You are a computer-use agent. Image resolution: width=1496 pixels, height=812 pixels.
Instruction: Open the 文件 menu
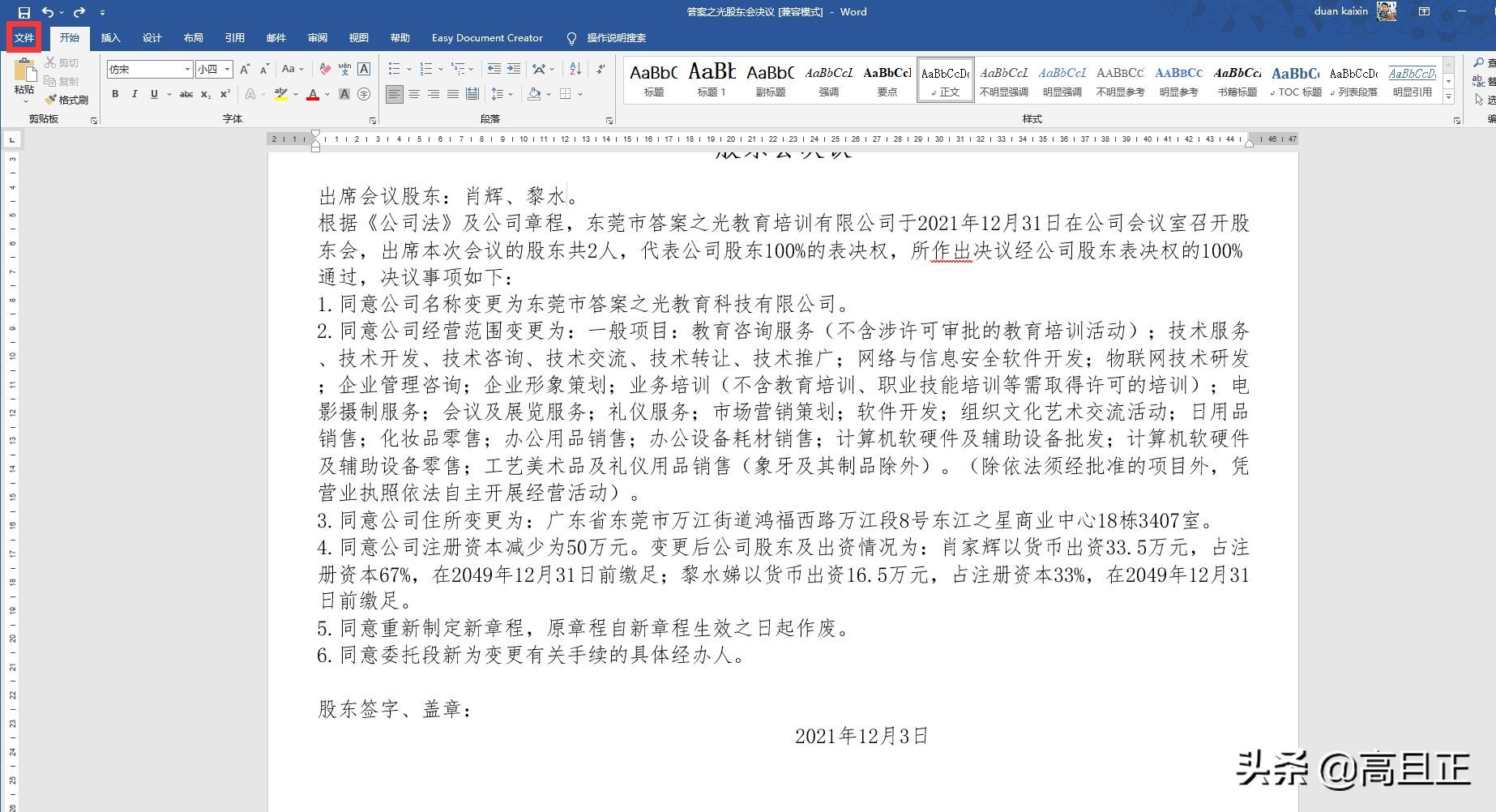pyautogui.click(x=24, y=37)
